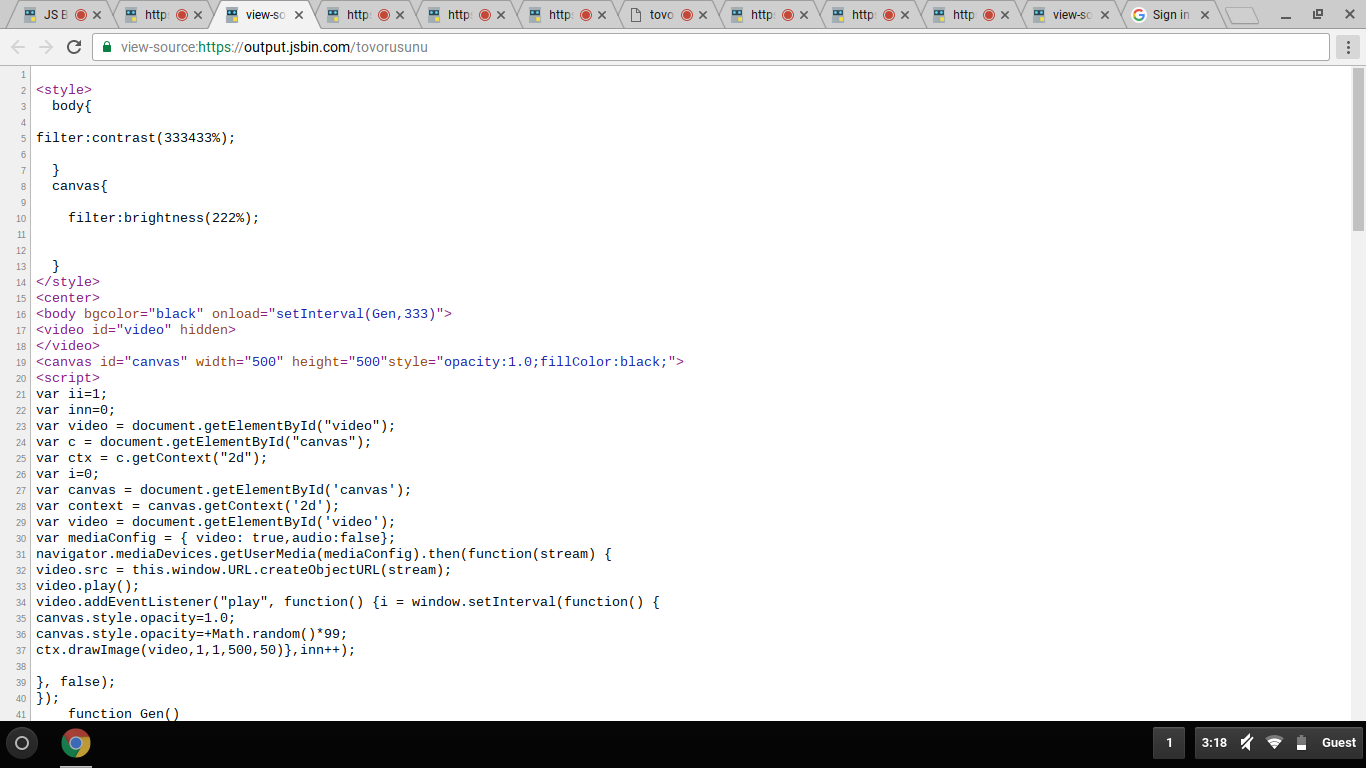This screenshot has height=768, width=1366.
Task: Open a new tab with the new-tab button
Action: tap(1241, 15)
